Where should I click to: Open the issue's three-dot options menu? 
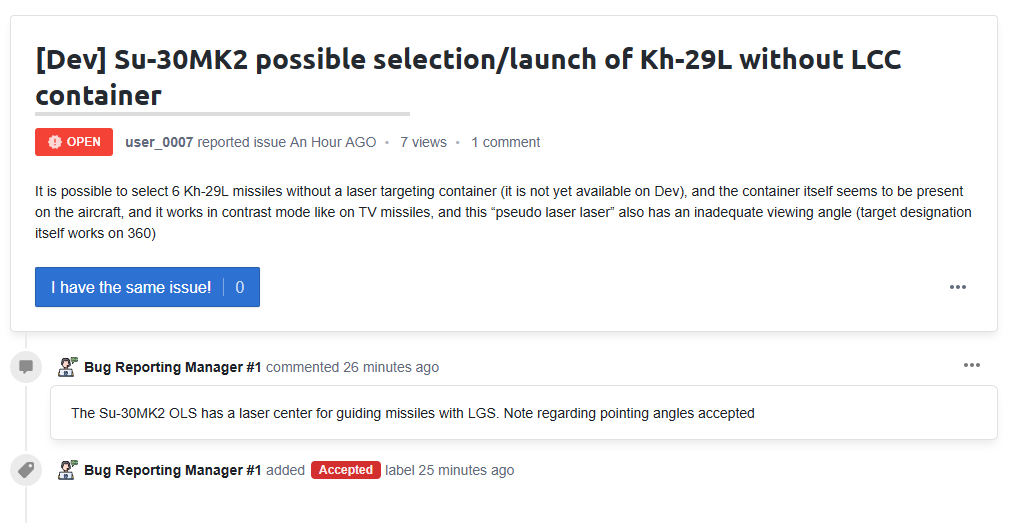[957, 287]
